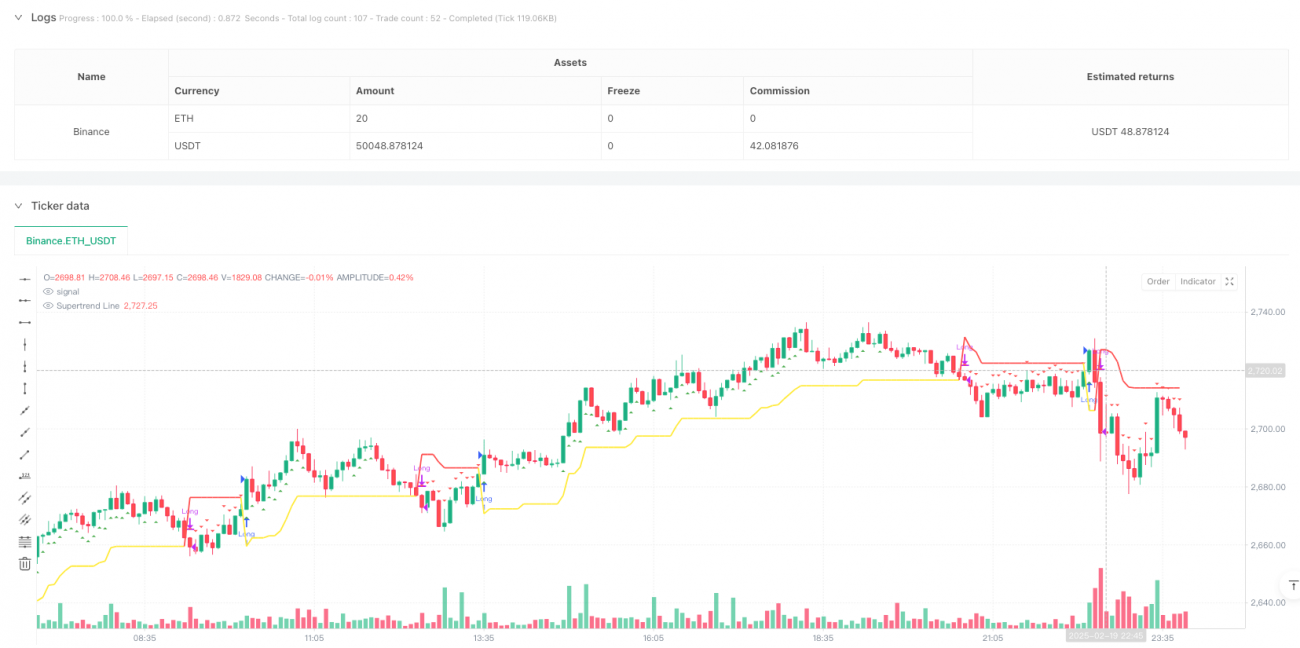Select the horizontal segment drawing tool
1300x648 pixels.
(25, 322)
